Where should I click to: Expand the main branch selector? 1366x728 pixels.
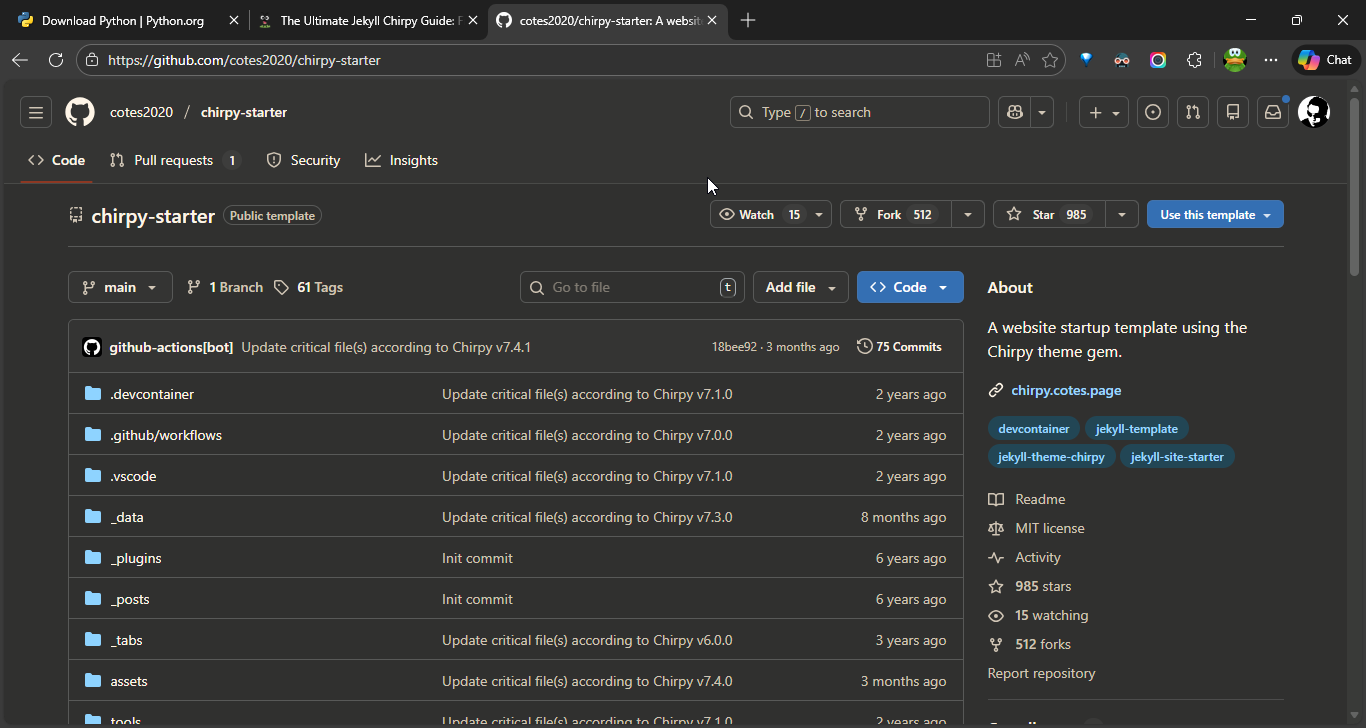[120, 287]
